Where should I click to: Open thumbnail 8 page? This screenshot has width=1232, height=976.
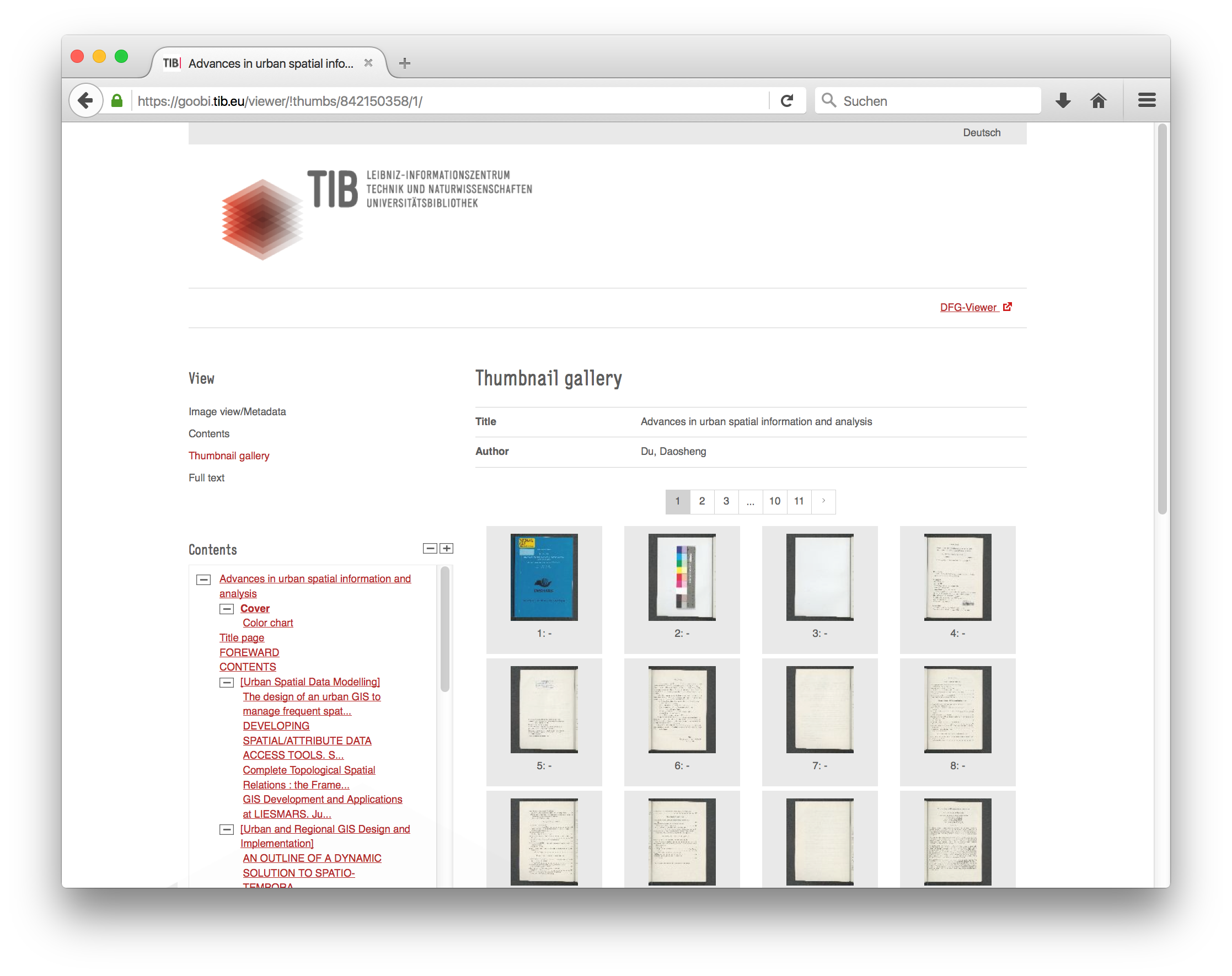pos(958,710)
